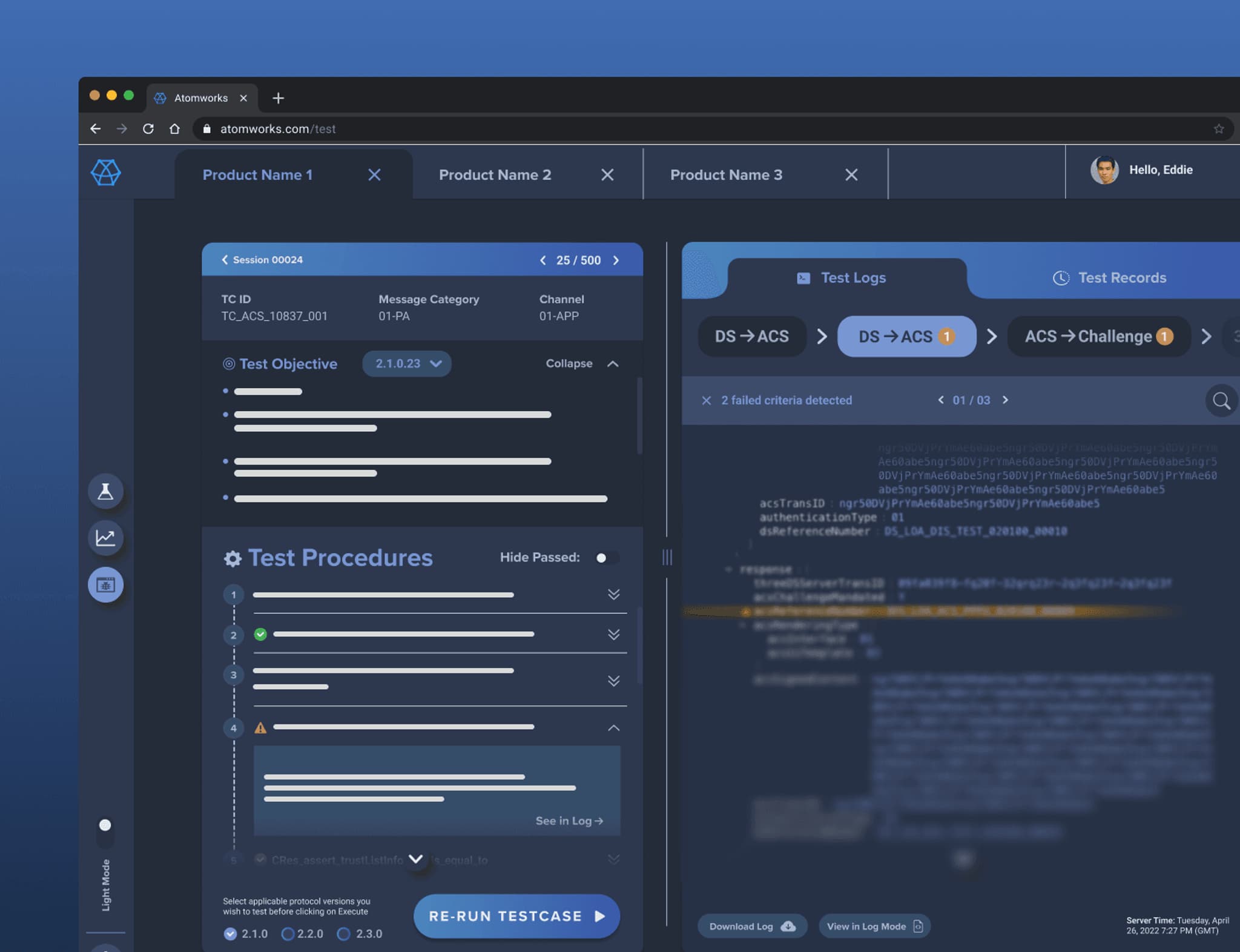Click the Atomworks logo icon

pos(106,173)
